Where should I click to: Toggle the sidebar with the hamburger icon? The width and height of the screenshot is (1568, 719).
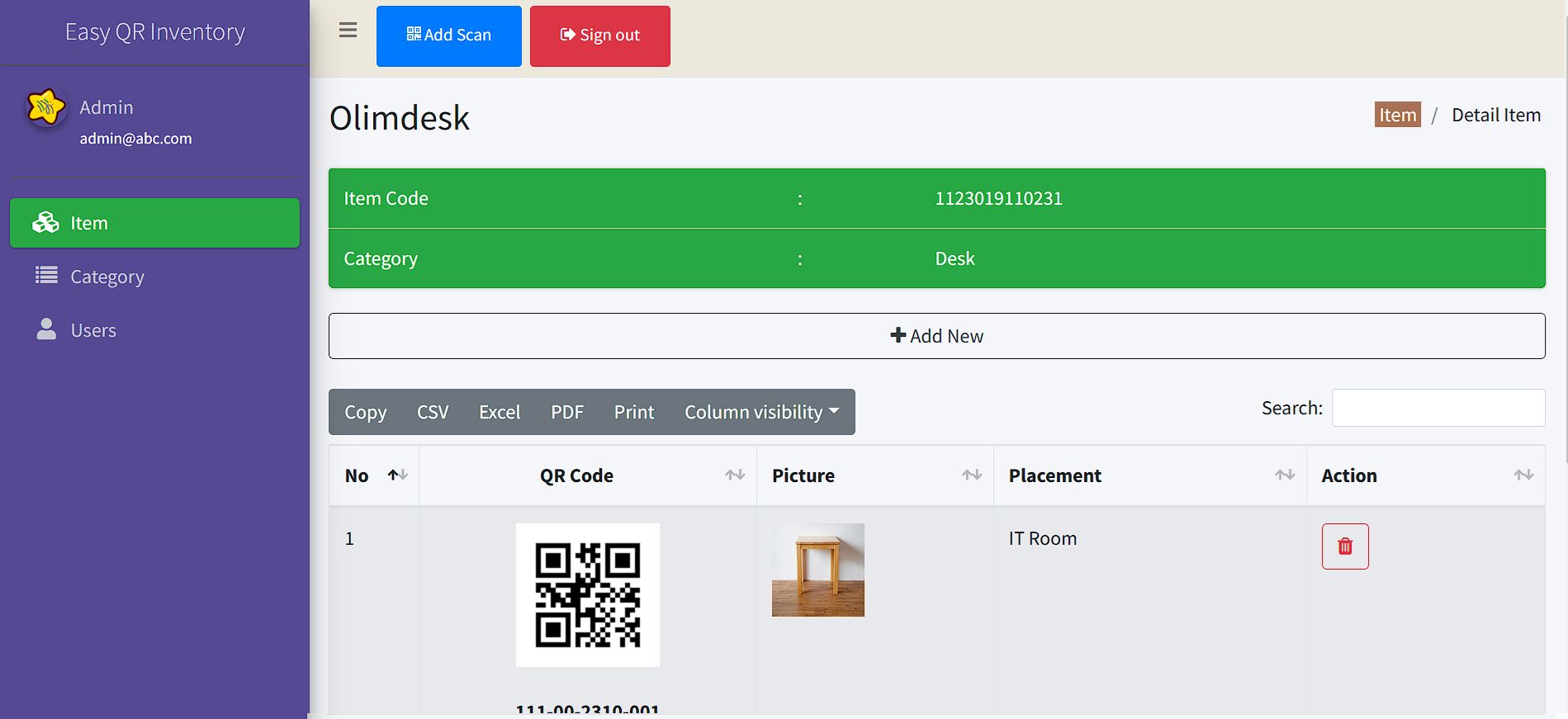tap(348, 31)
